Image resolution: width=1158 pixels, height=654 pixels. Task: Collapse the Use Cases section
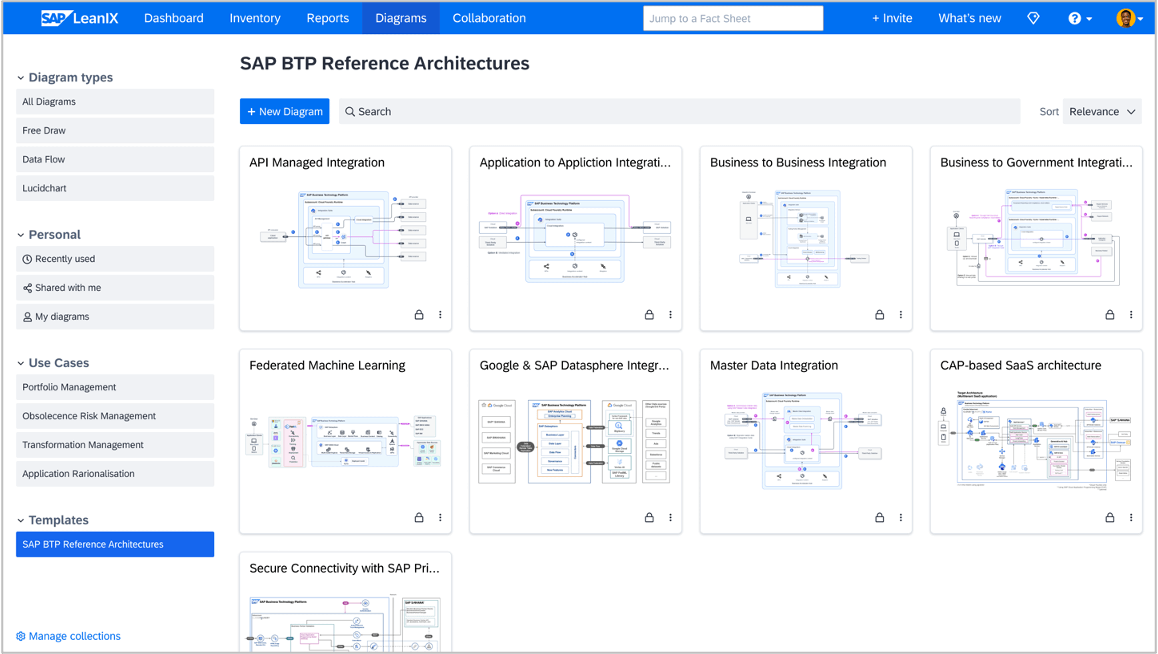[x=21, y=363]
